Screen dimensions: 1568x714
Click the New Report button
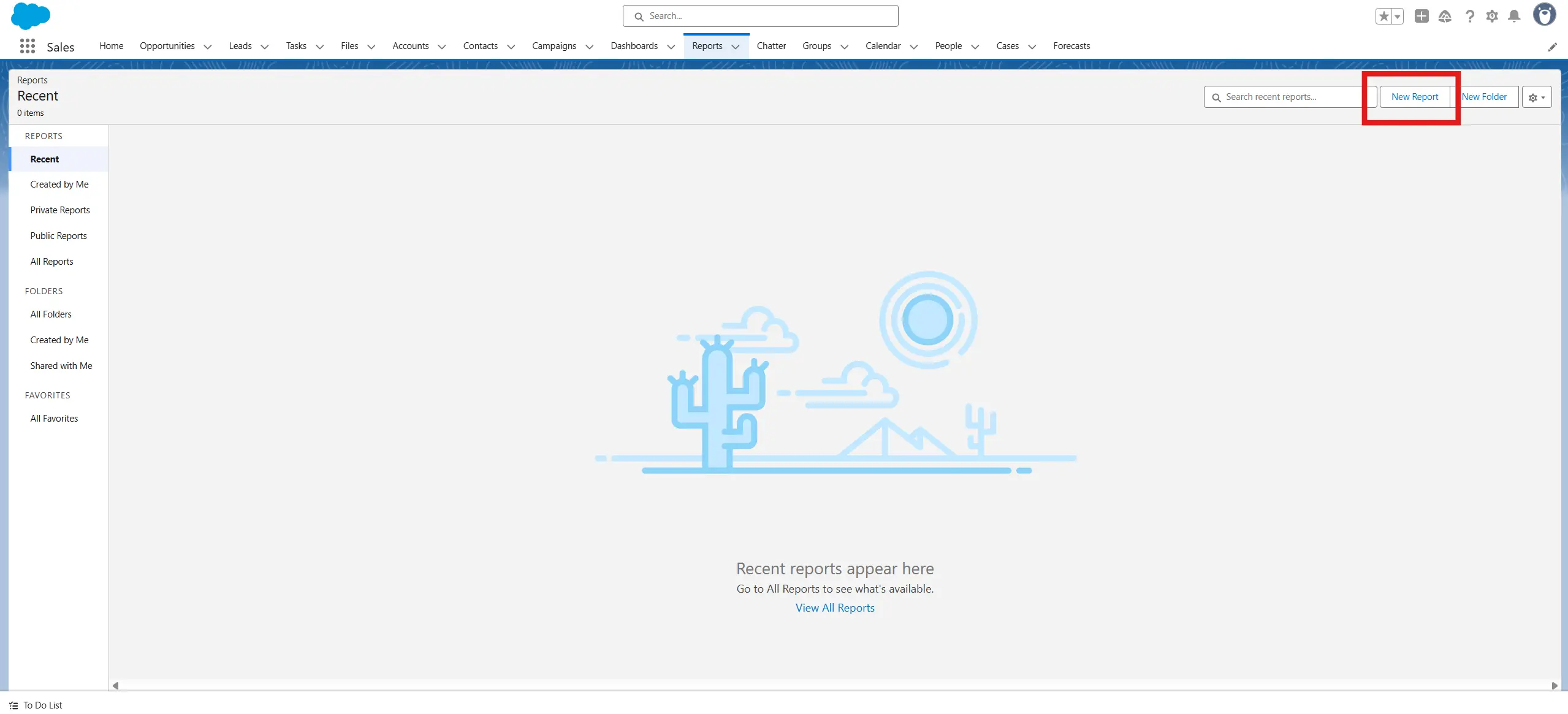1414,97
